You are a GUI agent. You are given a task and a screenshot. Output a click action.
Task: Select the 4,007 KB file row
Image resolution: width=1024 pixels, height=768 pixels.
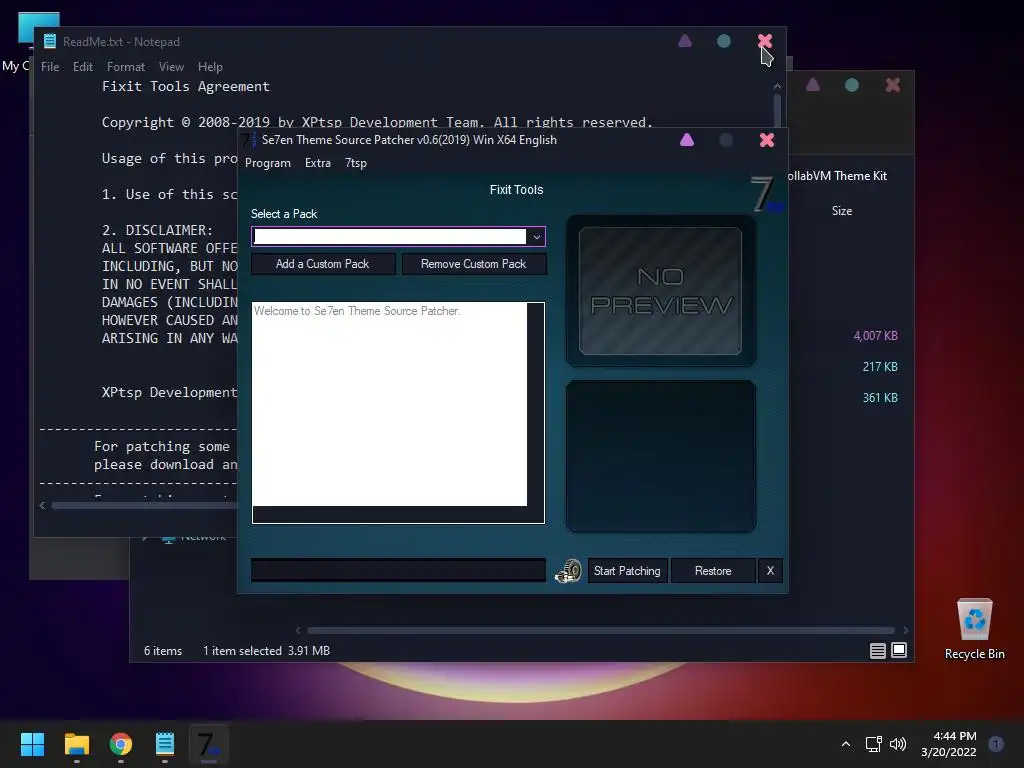[x=875, y=336]
